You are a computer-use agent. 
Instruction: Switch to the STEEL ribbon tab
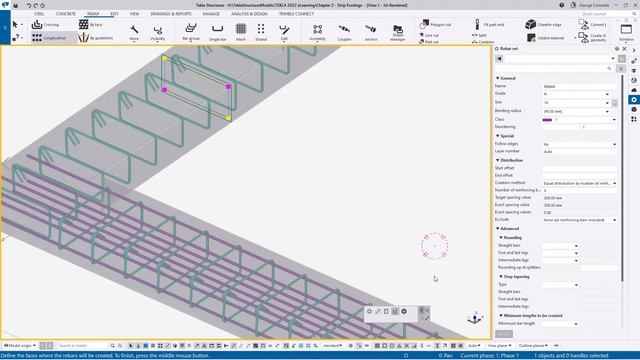tap(39, 14)
